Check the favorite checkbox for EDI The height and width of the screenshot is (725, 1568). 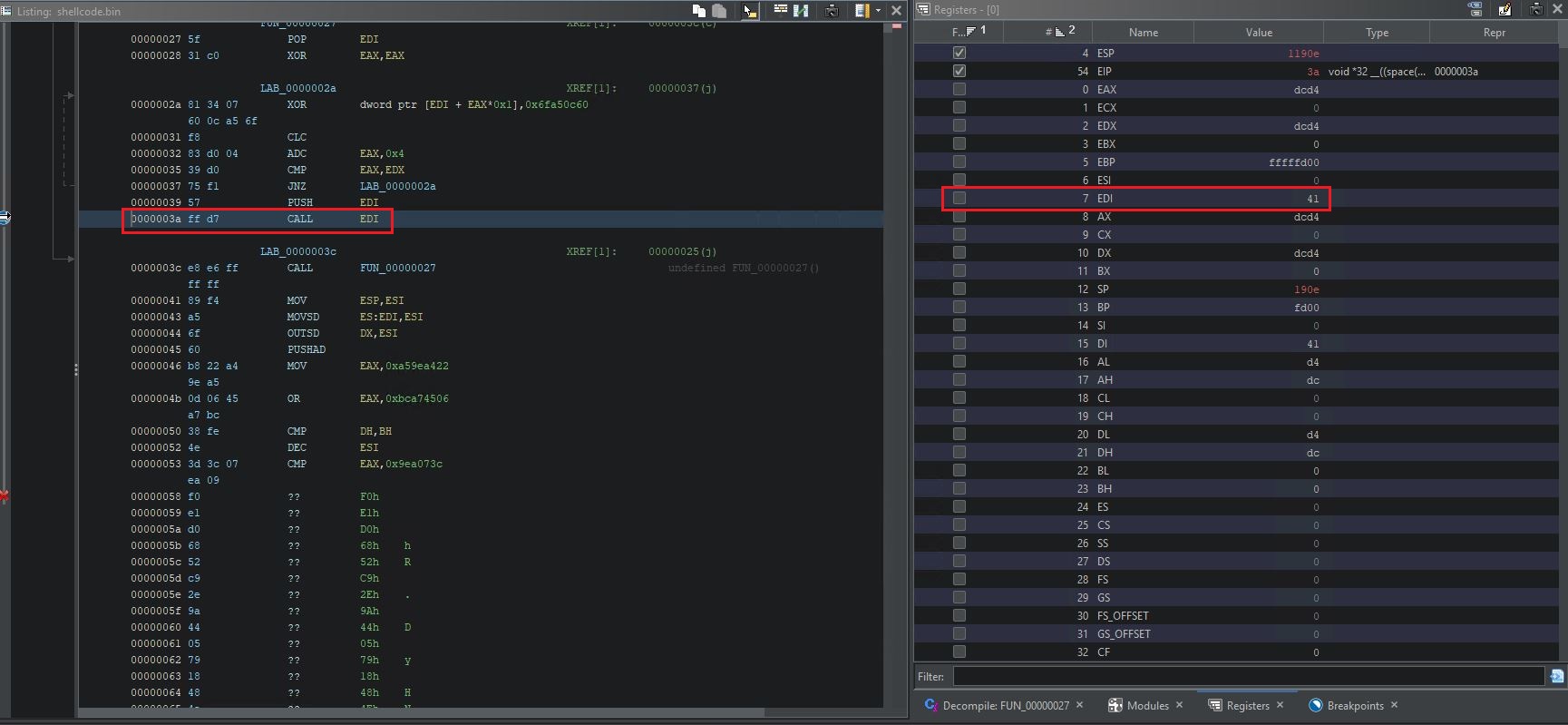(x=959, y=198)
